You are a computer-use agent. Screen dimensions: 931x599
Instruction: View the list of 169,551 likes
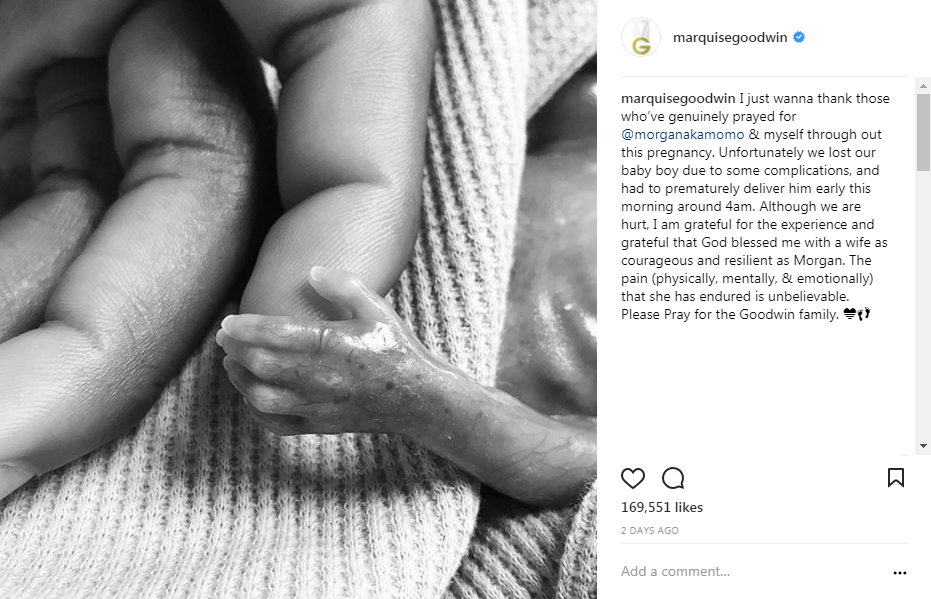tap(661, 507)
